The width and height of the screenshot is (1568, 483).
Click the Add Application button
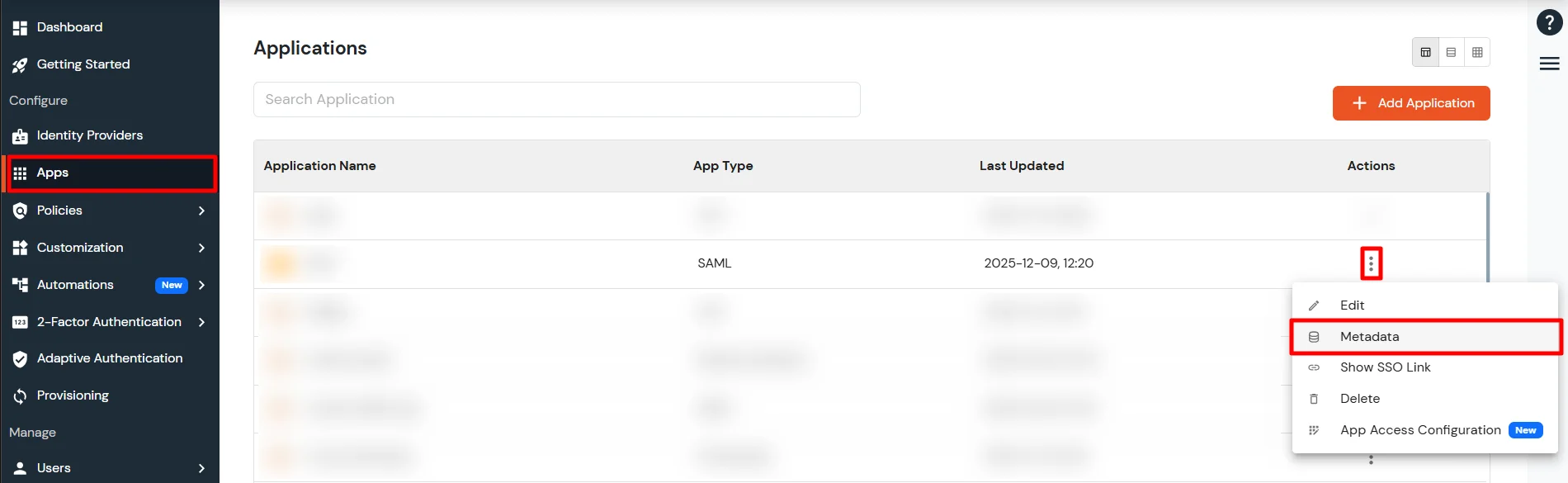point(1410,103)
